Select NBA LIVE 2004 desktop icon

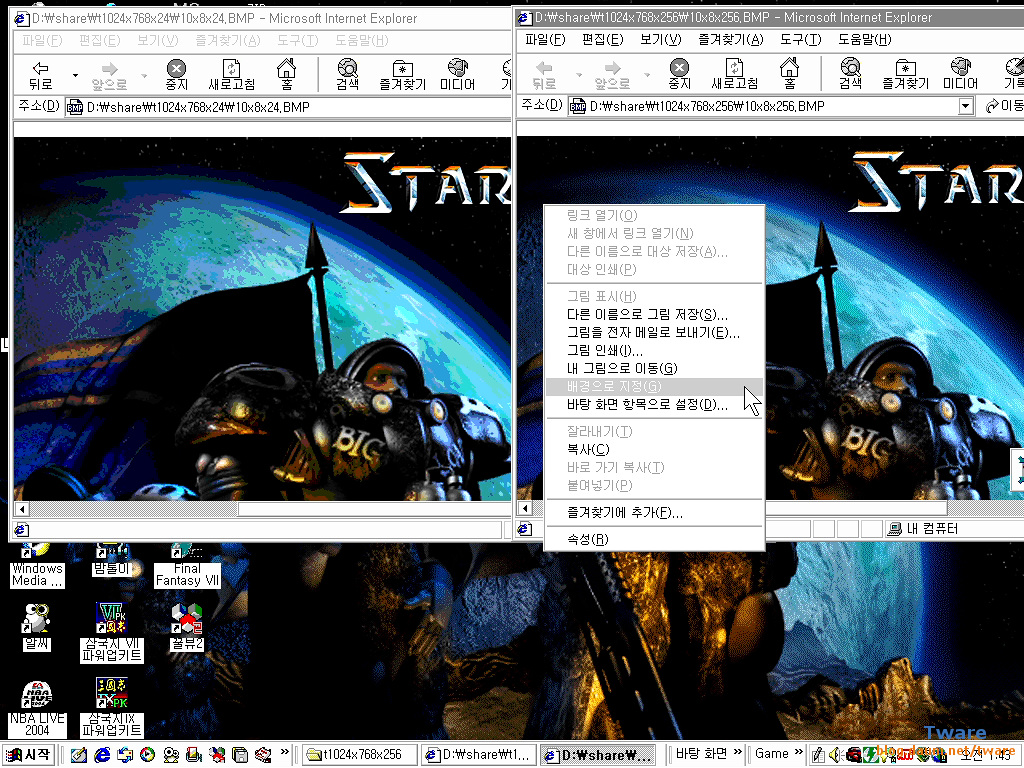[x=37, y=709]
